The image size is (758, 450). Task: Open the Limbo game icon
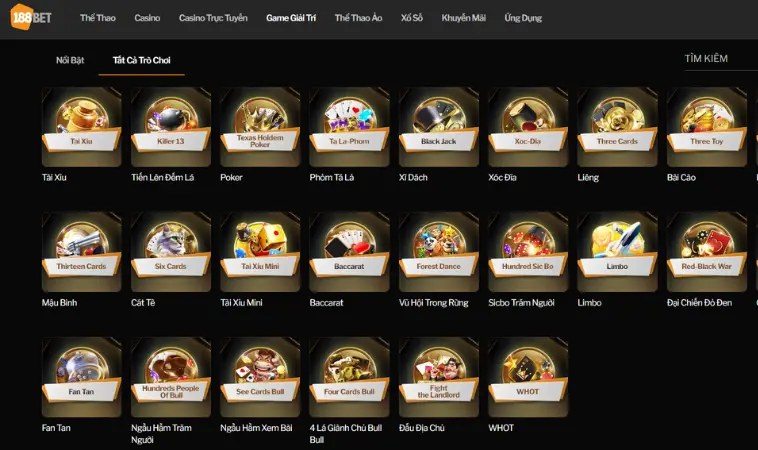[617, 252]
